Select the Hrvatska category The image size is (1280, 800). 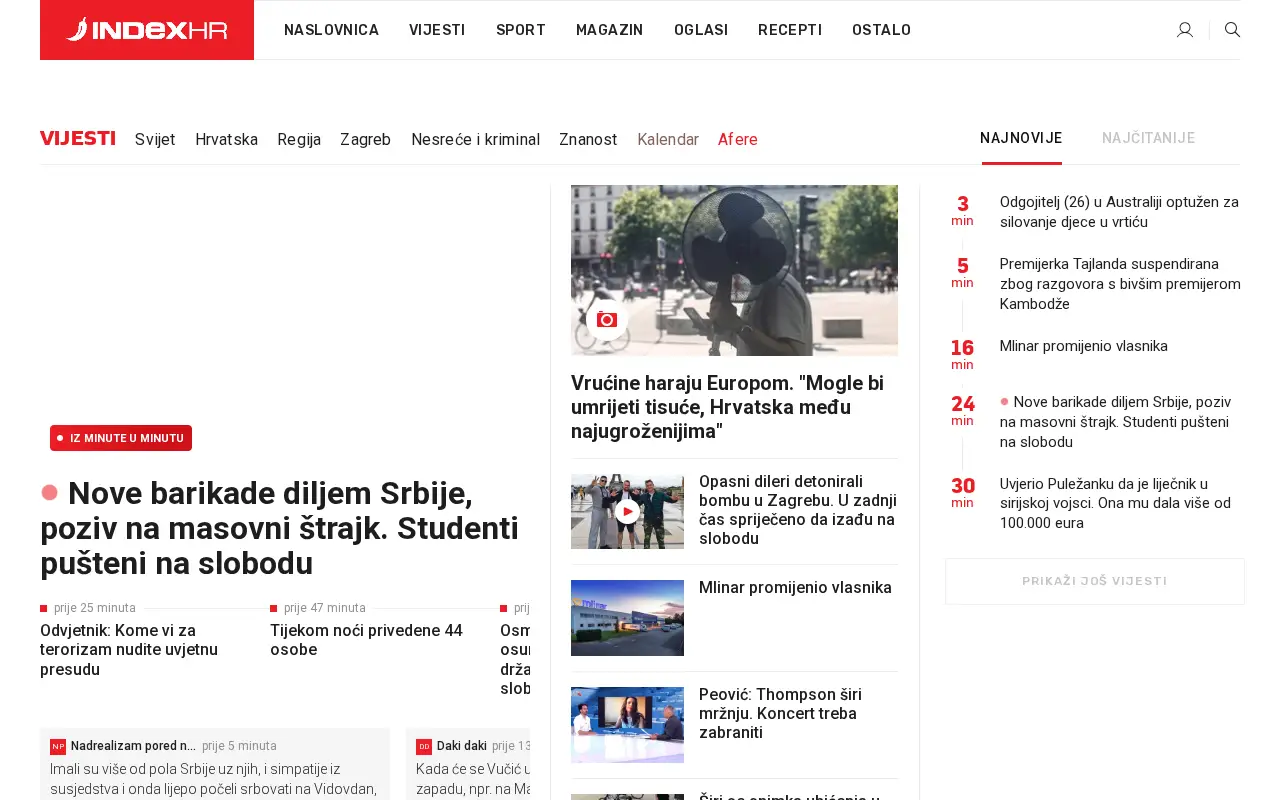(x=226, y=140)
